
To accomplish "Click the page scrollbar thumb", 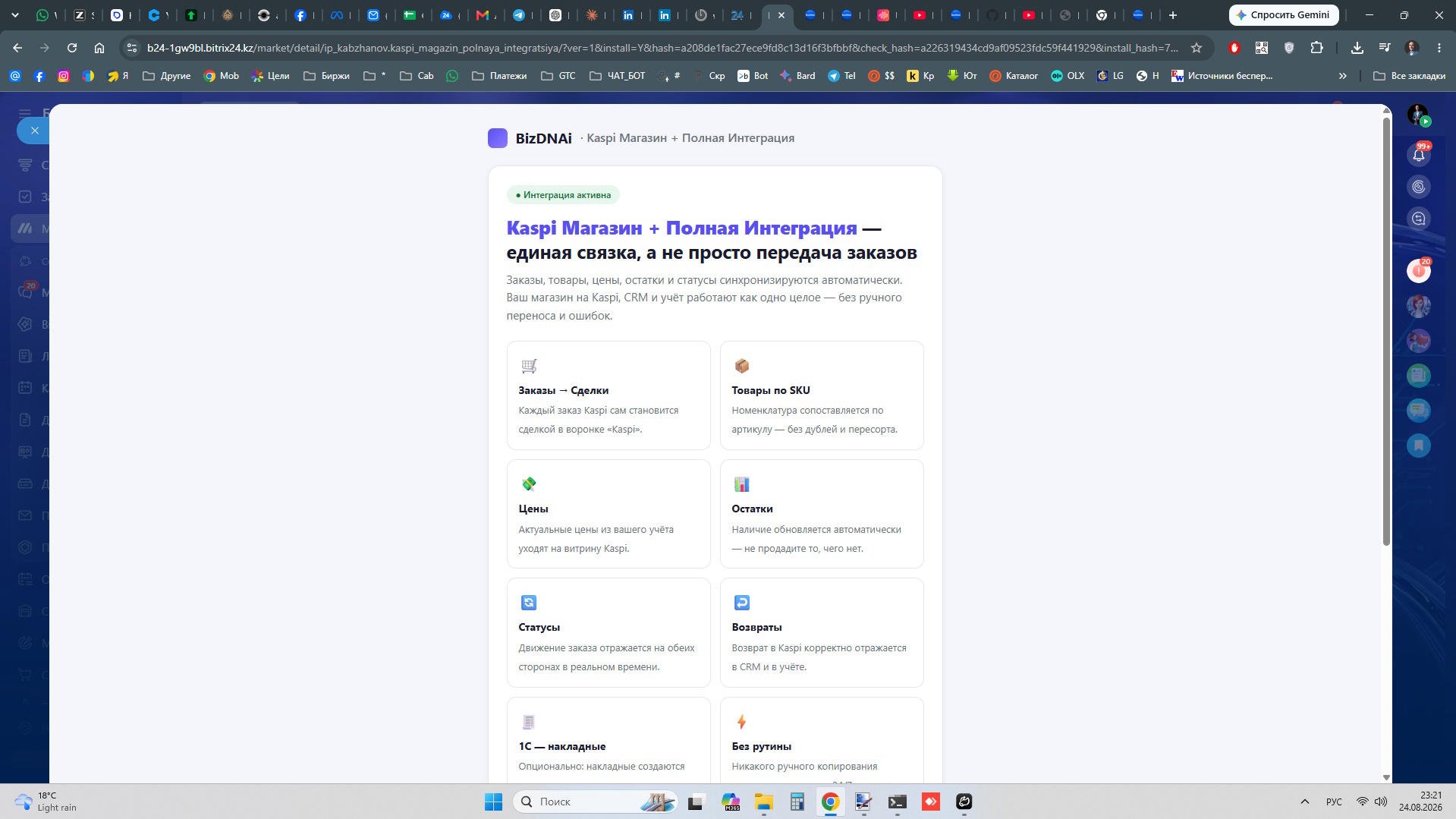I will point(1386,332).
